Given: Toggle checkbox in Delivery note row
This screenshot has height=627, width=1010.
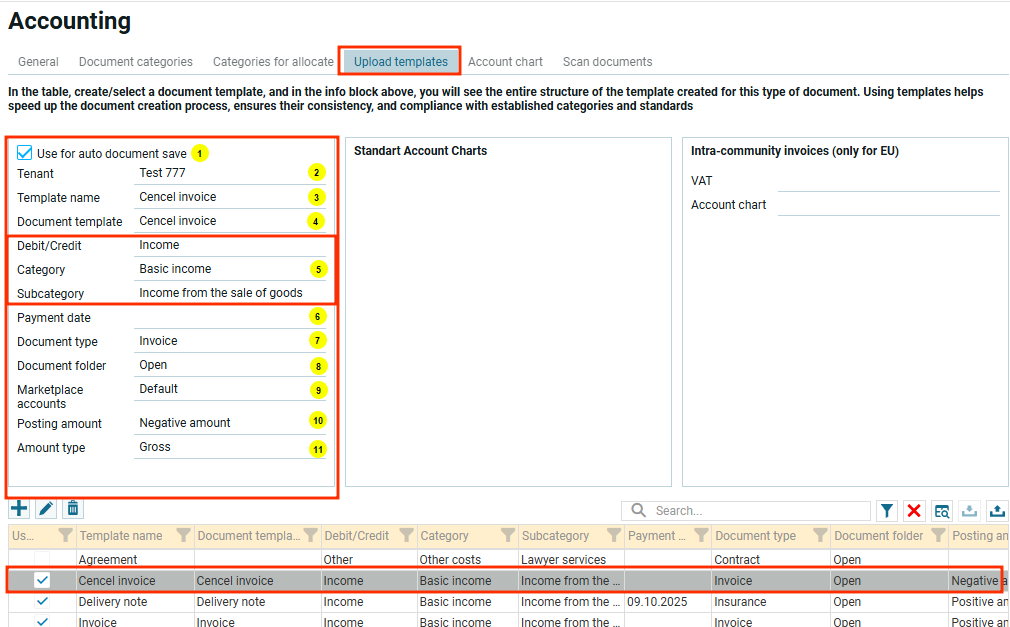Looking at the screenshot, I should click(x=42, y=602).
